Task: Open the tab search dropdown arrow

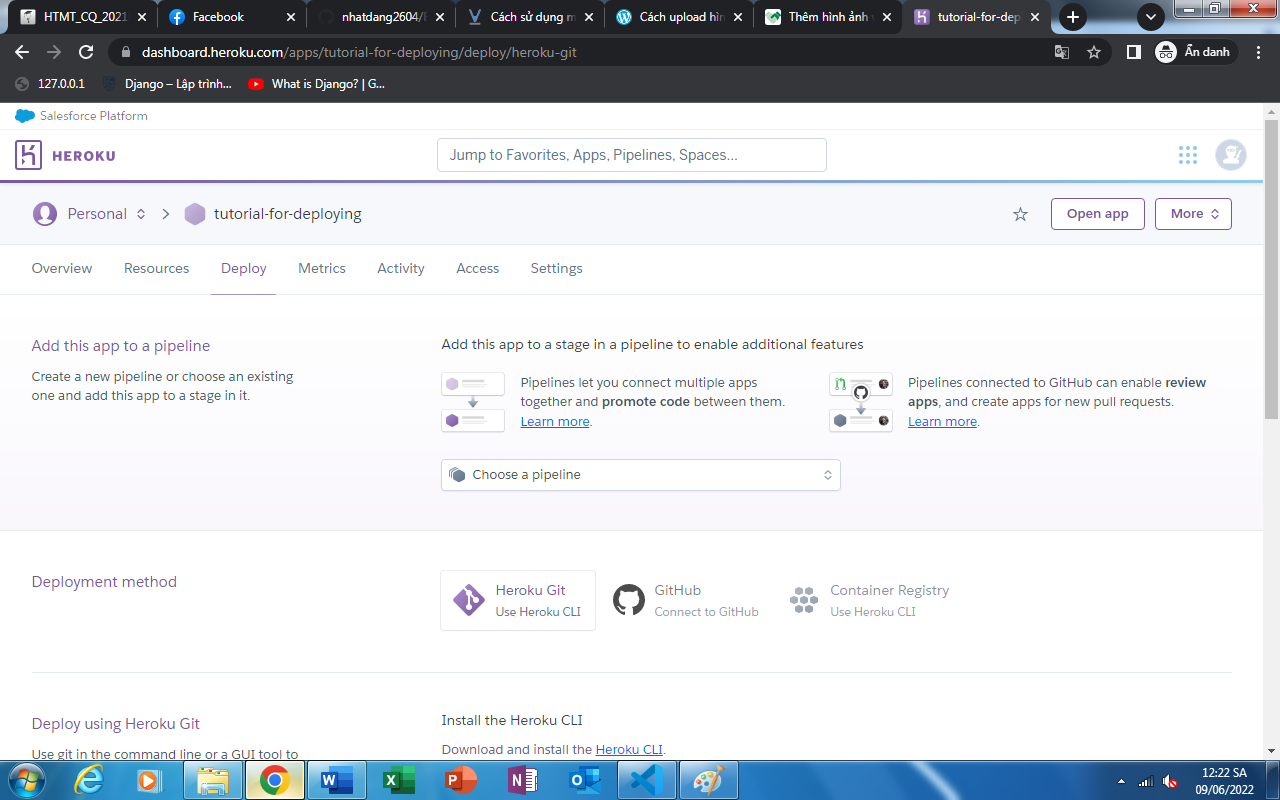Action: [1151, 17]
